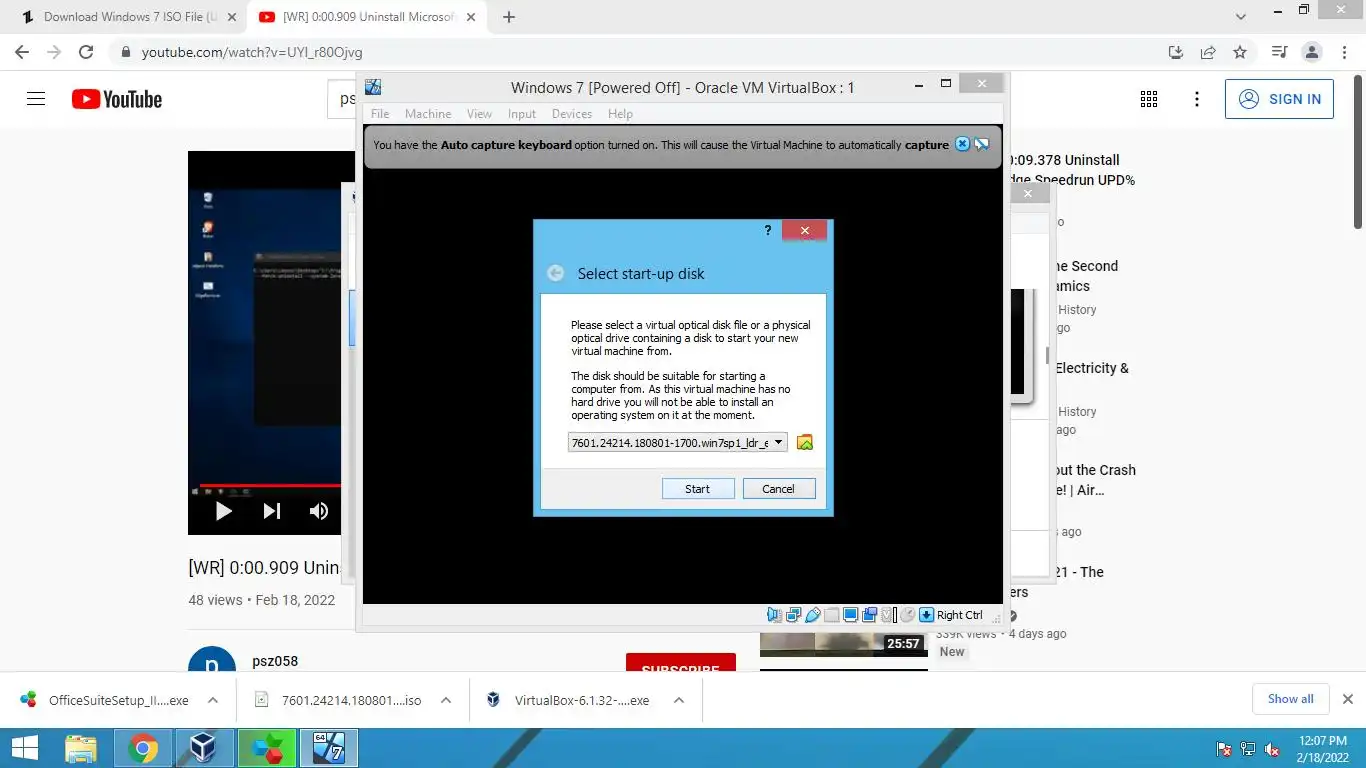The image size is (1366, 768).
Task: Open options for the 7601.24214 iso download
Action: point(446,700)
